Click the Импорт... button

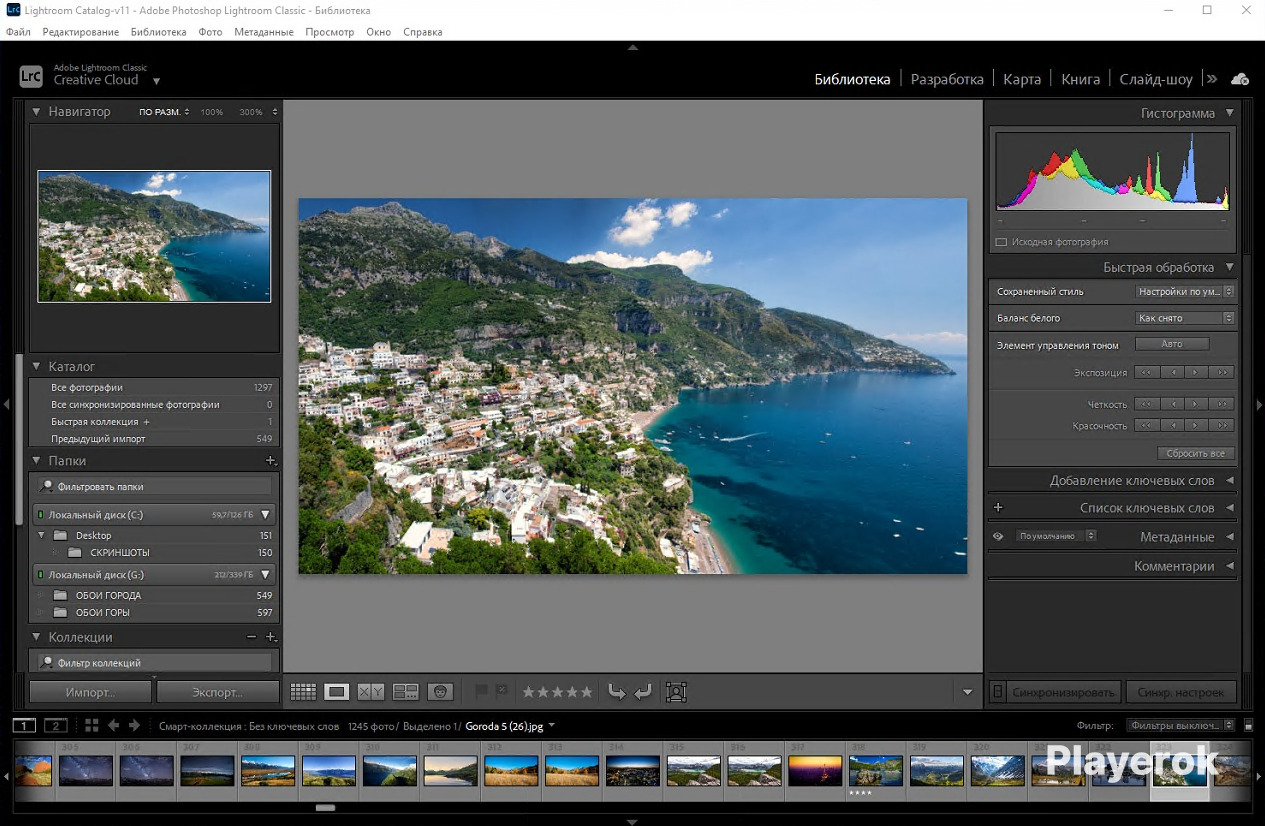(90, 692)
